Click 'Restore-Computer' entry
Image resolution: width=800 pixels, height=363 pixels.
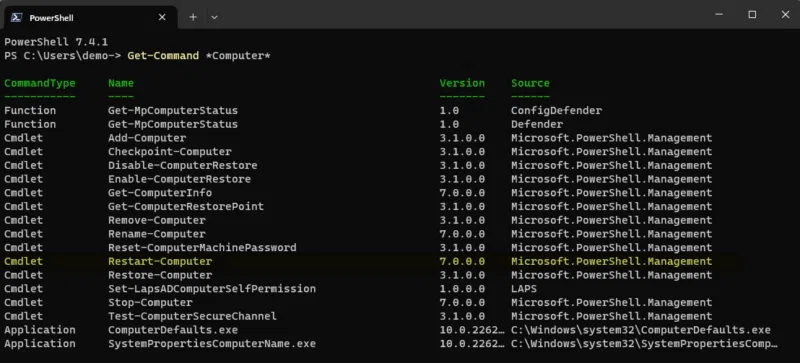[160, 275]
